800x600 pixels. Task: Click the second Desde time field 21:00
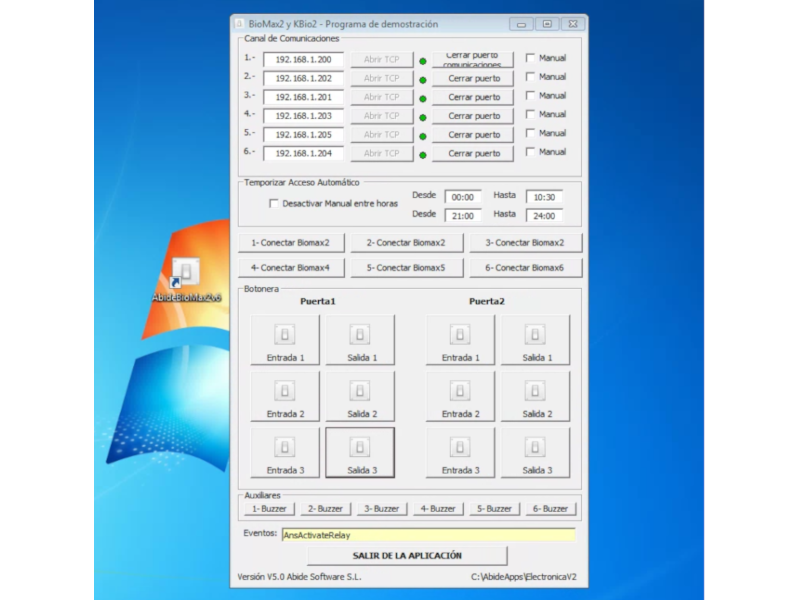462,216
